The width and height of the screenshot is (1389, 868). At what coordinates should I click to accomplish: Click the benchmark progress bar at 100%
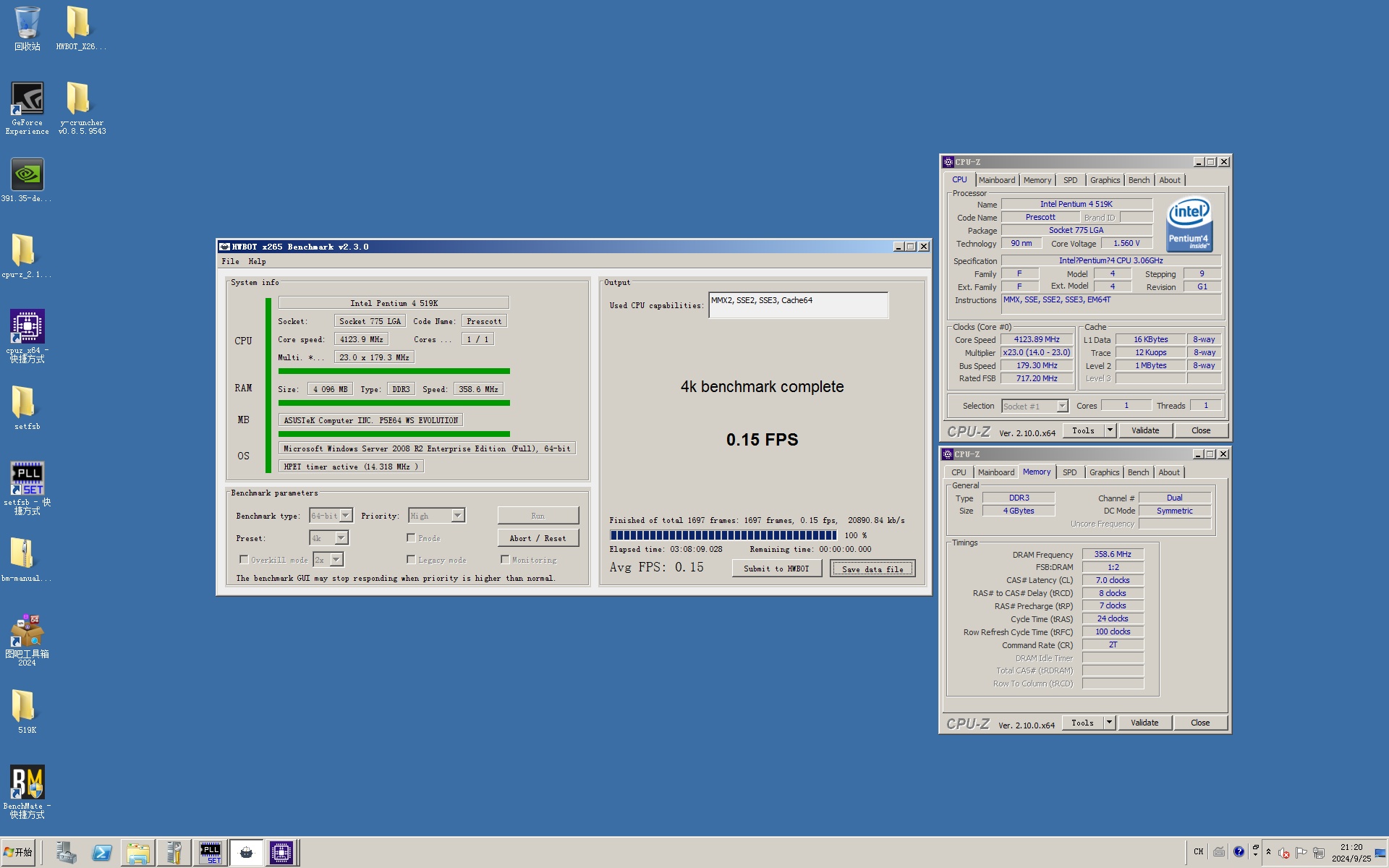click(723, 535)
